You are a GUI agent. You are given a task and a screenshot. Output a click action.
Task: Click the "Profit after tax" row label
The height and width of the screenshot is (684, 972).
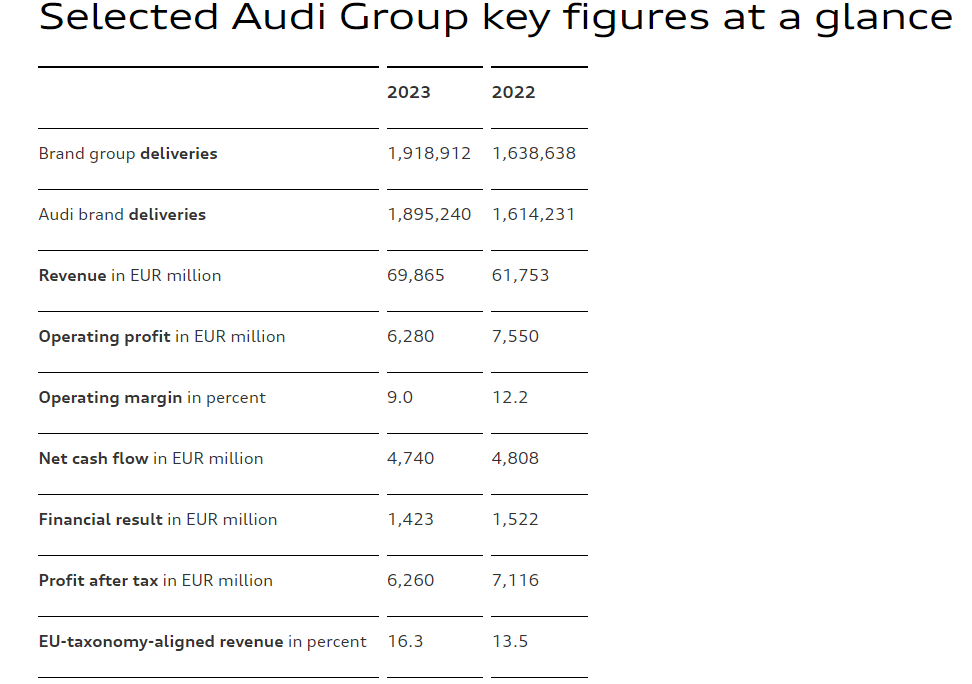pyautogui.click(x=156, y=580)
